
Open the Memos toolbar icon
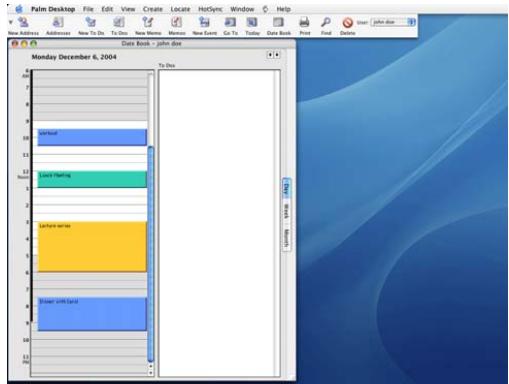coord(177,23)
